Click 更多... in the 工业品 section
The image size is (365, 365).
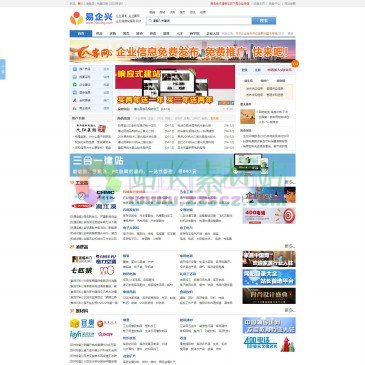point(290,182)
